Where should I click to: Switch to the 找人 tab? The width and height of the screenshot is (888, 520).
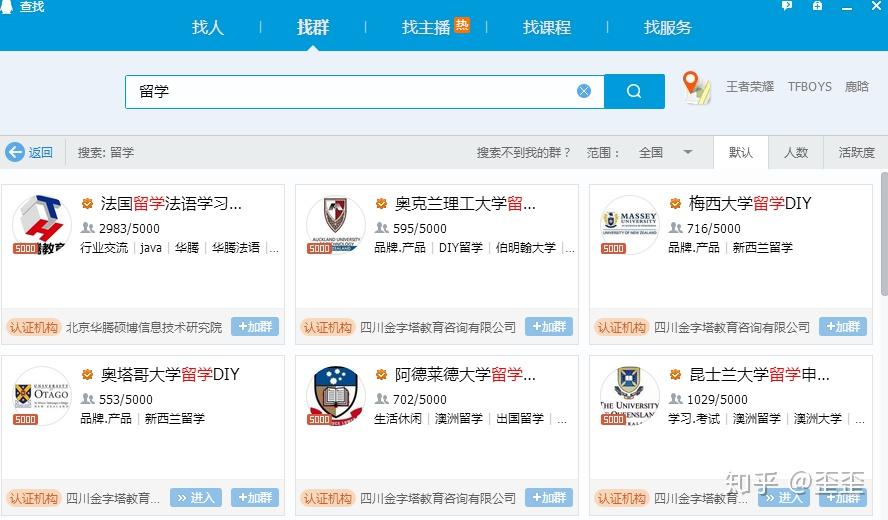click(207, 27)
